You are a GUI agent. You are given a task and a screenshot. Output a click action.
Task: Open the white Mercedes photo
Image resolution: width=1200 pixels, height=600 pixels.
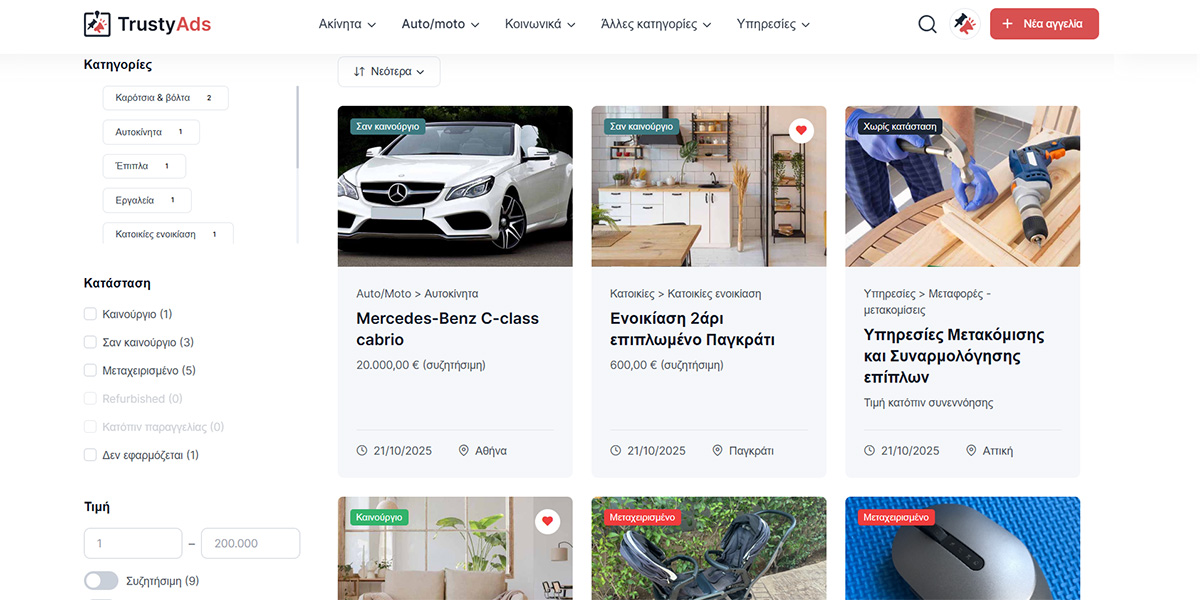(455, 186)
